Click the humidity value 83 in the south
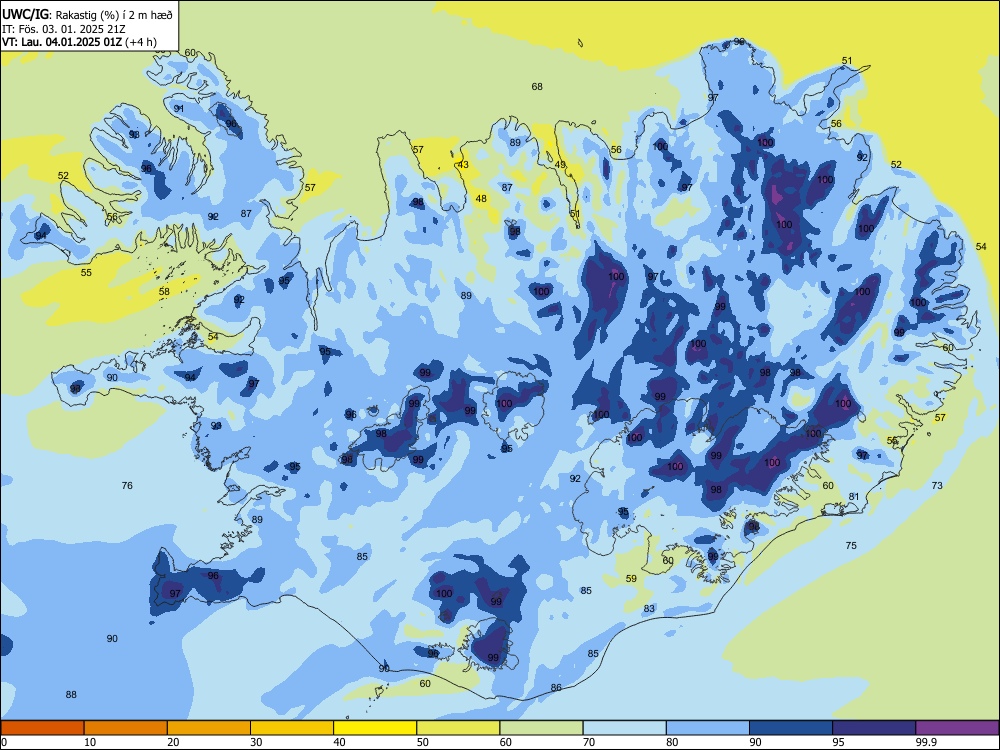The width and height of the screenshot is (1000, 750). pos(649,608)
